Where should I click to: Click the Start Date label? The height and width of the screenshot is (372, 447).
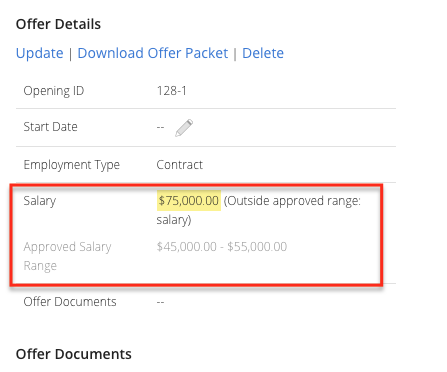pyautogui.click(x=50, y=127)
